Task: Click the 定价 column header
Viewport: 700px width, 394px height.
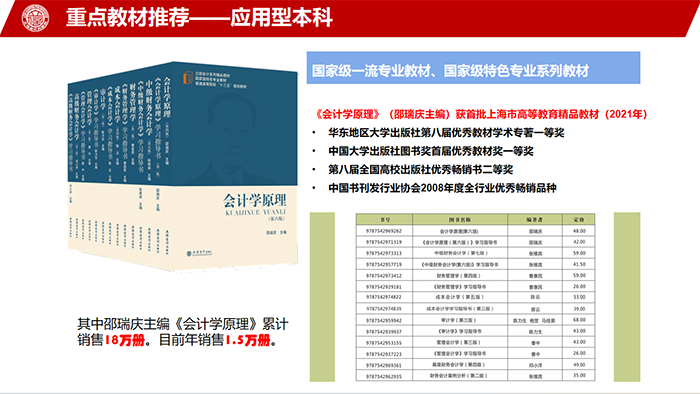Action: point(579,220)
